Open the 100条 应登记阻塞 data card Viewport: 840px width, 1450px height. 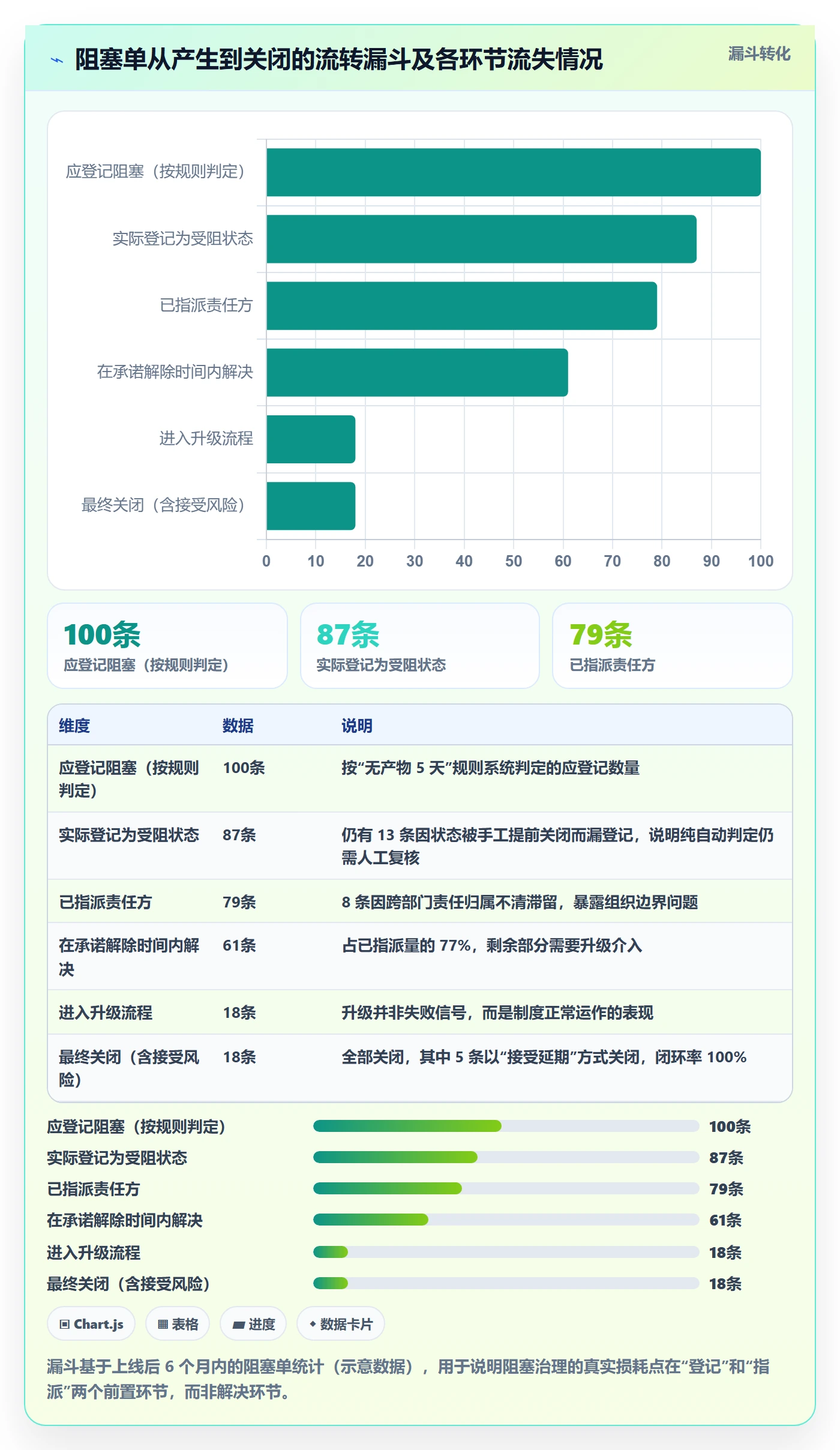click(x=167, y=646)
